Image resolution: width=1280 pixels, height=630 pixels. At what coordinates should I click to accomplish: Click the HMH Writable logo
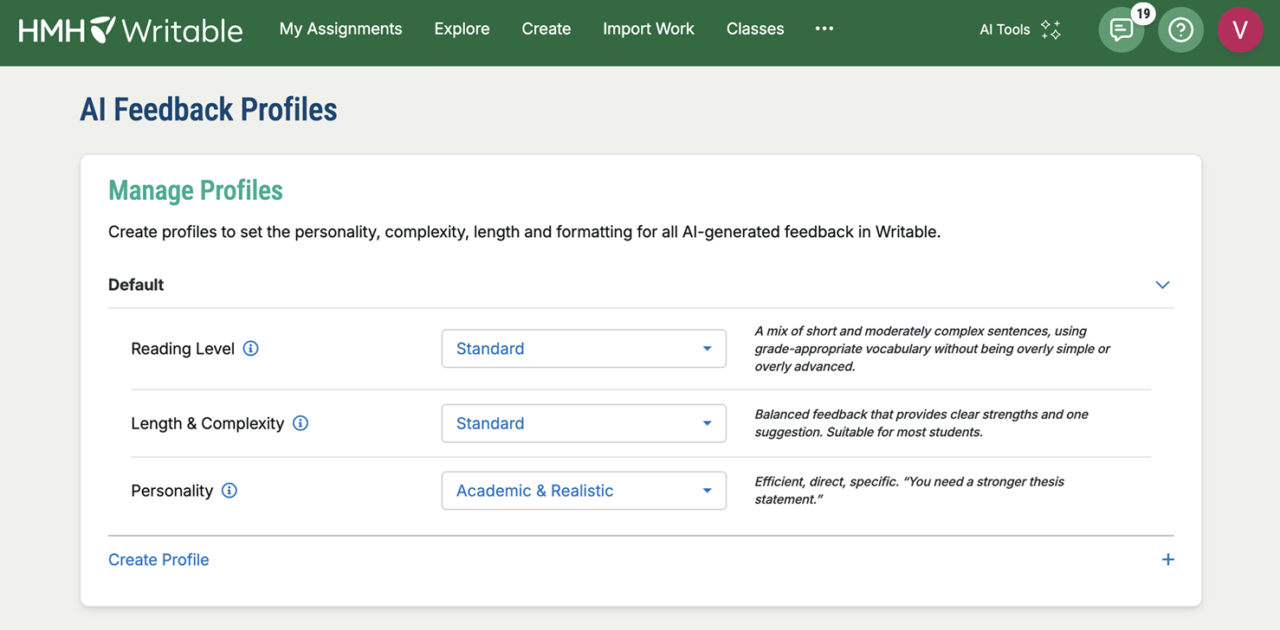128,30
